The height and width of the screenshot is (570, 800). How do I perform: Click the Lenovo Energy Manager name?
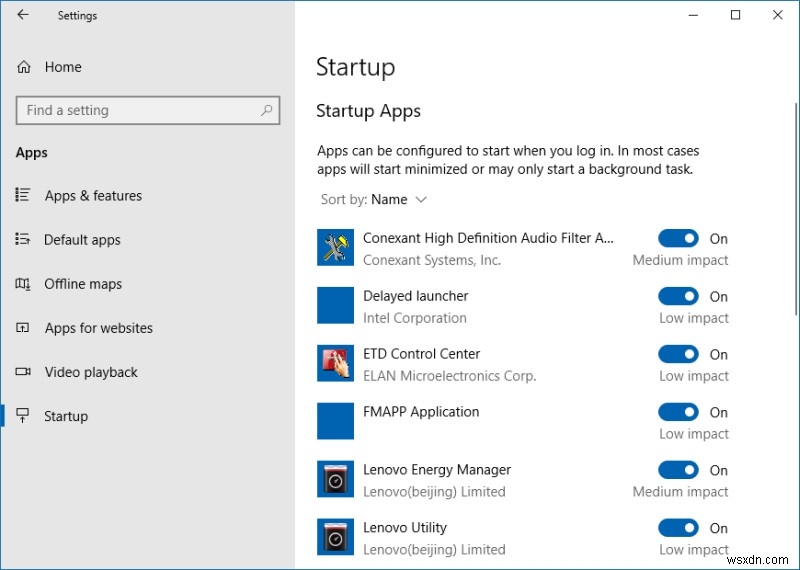[x=437, y=469]
